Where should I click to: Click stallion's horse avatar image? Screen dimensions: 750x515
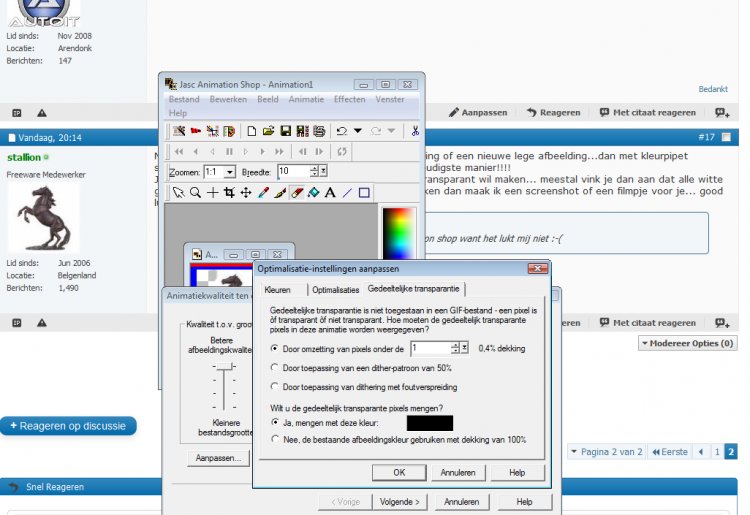pyautogui.click(x=44, y=218)
